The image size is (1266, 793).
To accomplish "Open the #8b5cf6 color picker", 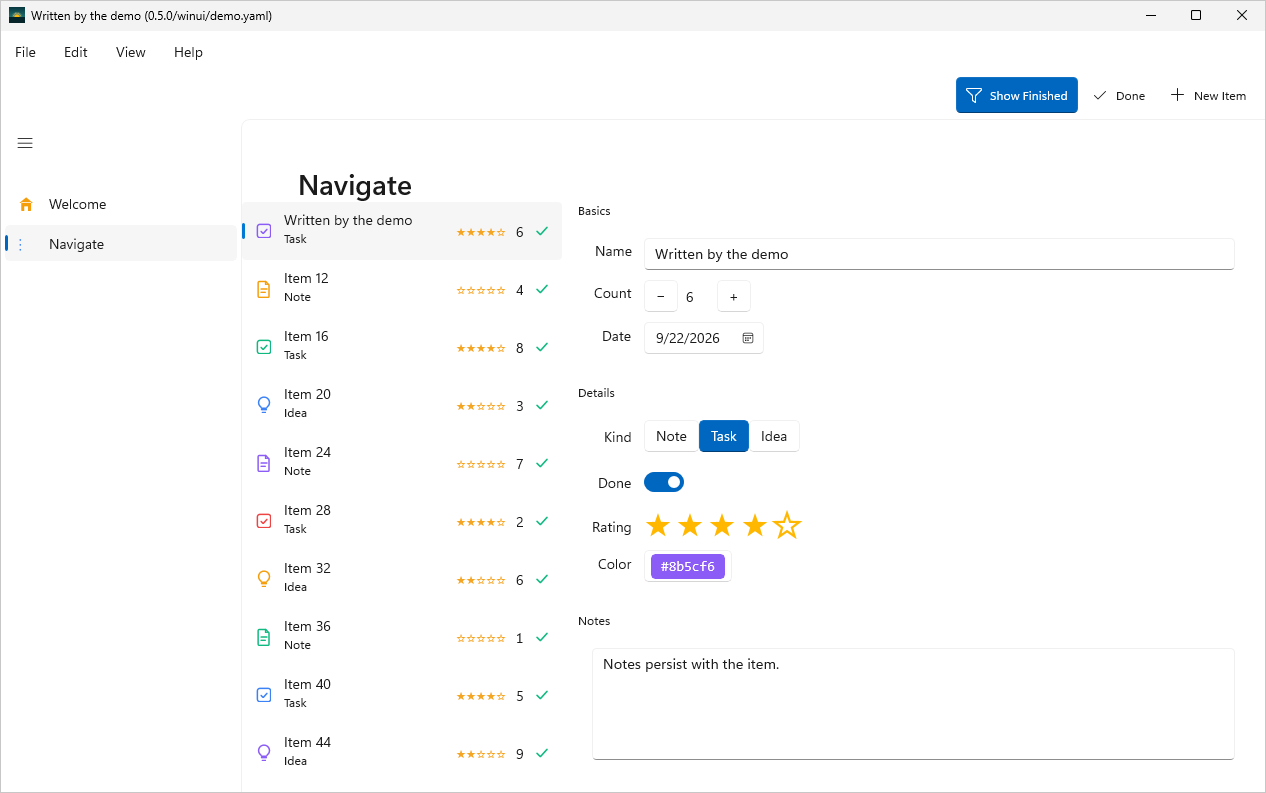I will [x=688, y=566].
